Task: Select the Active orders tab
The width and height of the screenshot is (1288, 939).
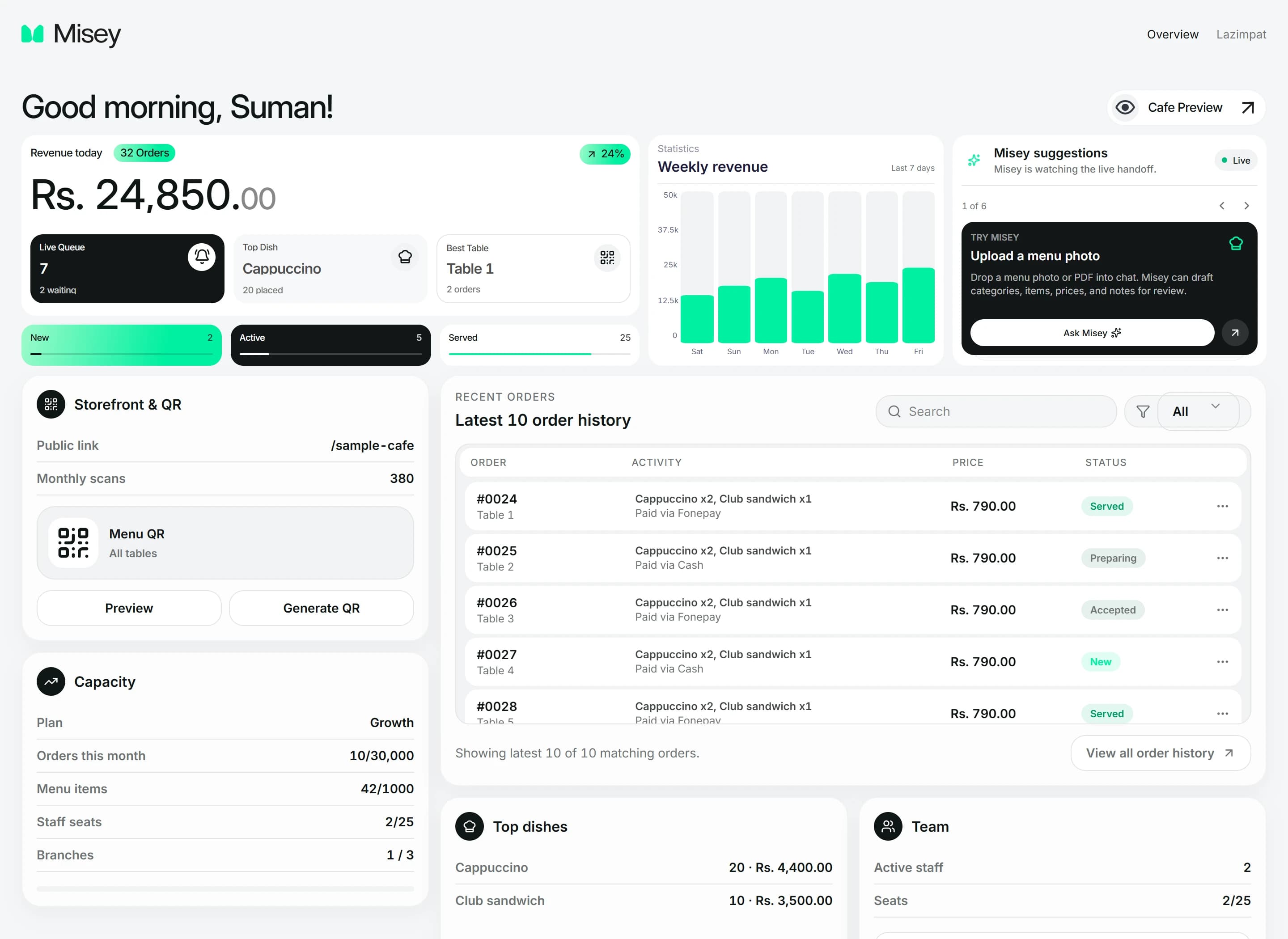Action: [331, 345]
